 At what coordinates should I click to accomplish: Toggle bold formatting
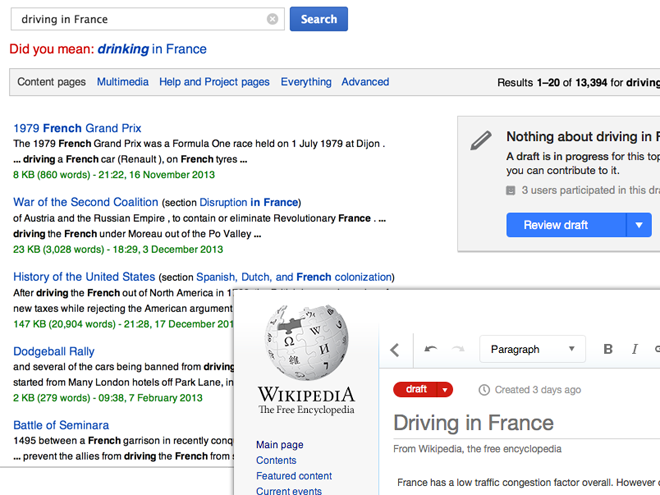607,349
